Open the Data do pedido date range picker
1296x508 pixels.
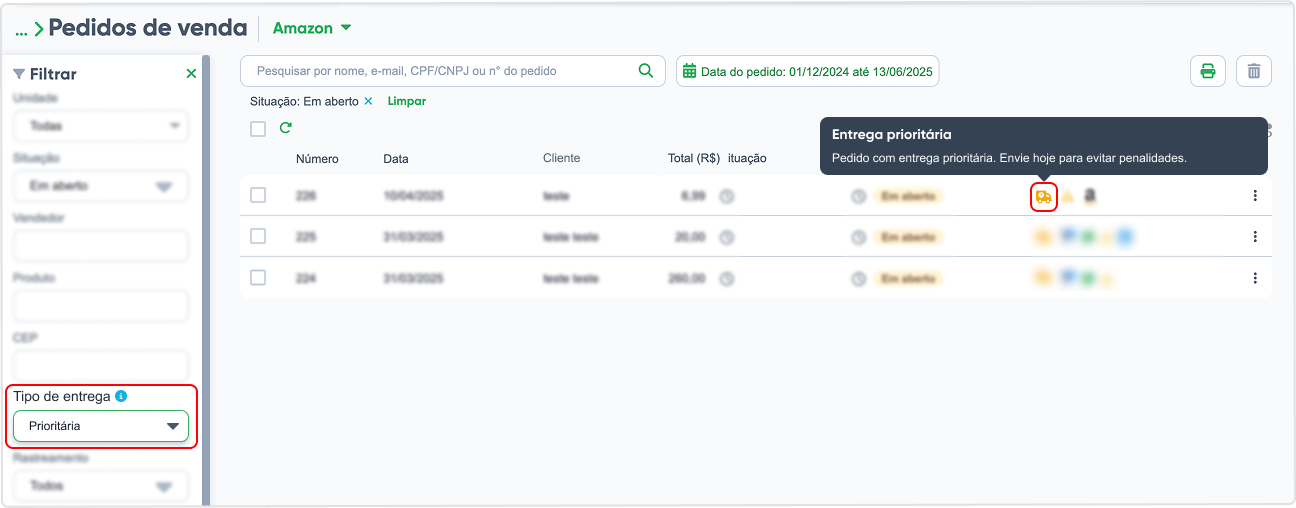pyautogui.click(x=808, y=71)
